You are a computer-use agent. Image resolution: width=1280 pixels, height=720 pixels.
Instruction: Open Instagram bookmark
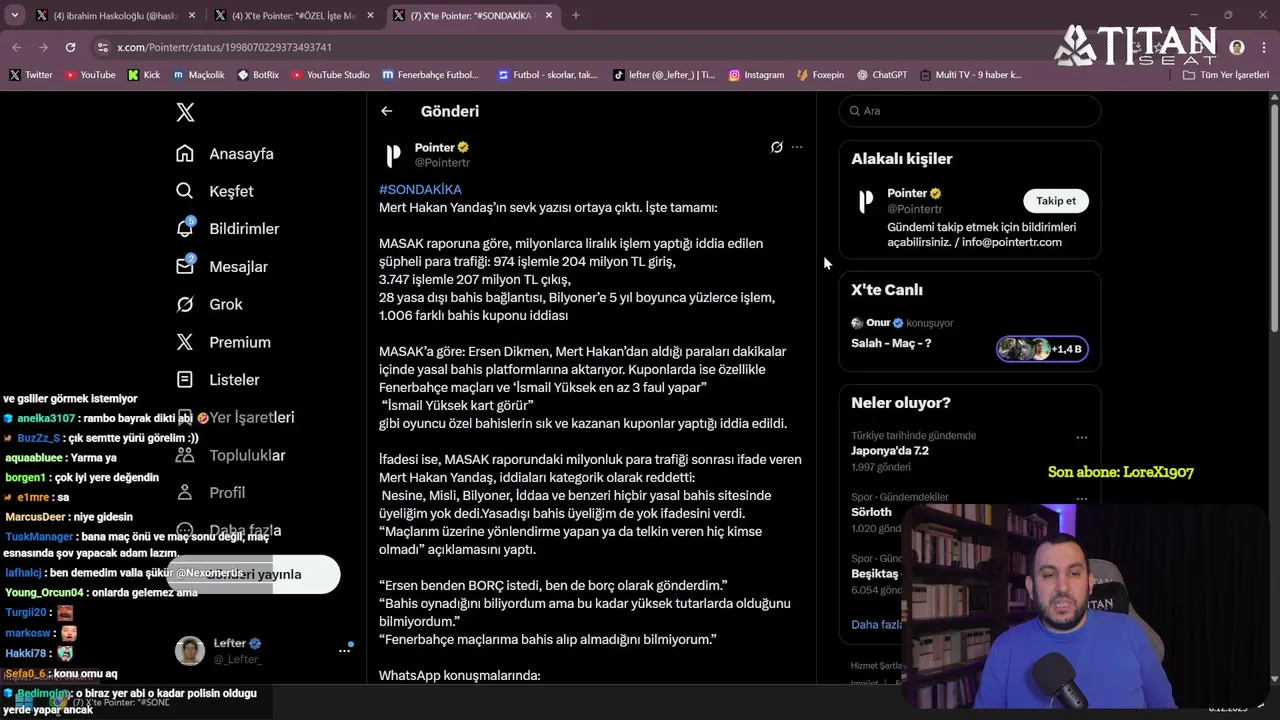click(x=756, y=75)
